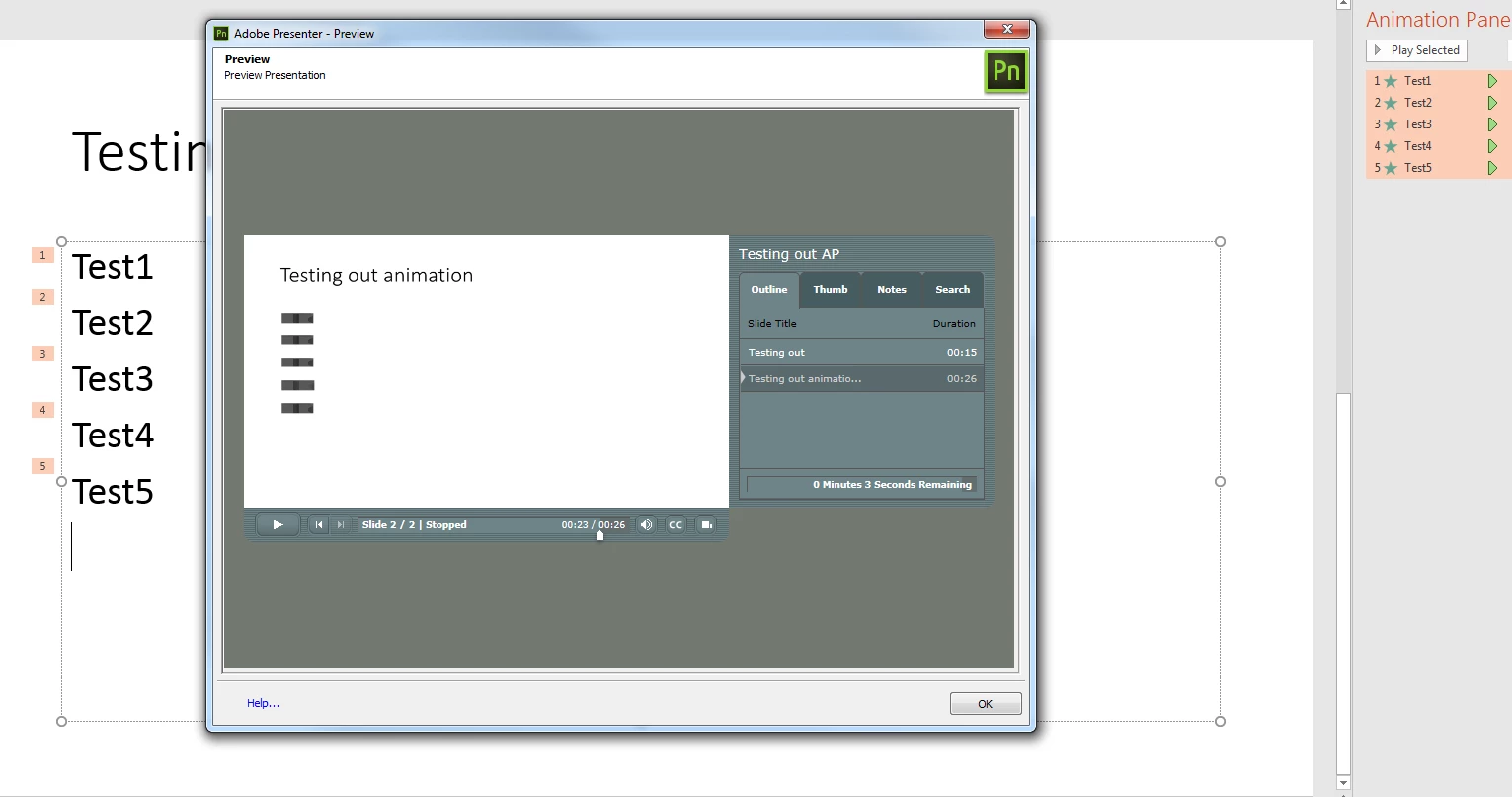Image resolution: width=1512 pixels, height=797 pixels.
Task: Click the green timing marker for Test2
Action: coord(1493,103)
